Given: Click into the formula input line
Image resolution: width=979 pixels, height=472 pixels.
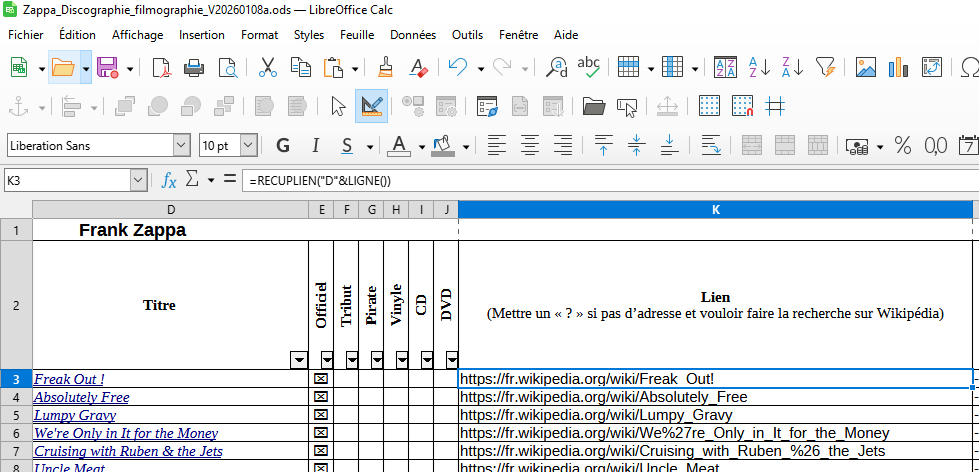Looking at the screenshot, I should (x=611, y=181).
